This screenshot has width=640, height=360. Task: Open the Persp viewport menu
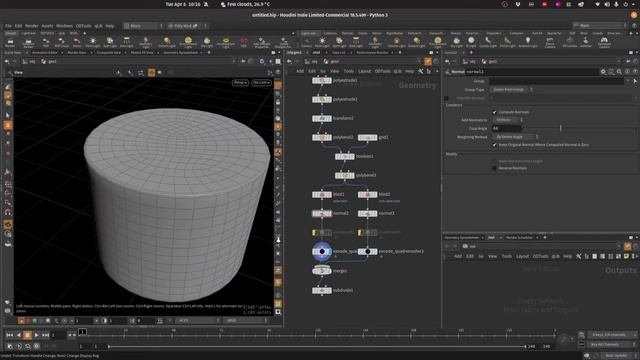240,83
